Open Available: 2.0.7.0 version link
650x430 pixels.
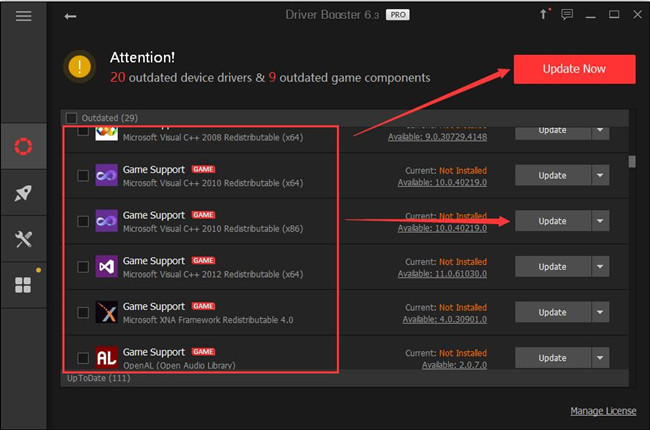click(454, 365)
